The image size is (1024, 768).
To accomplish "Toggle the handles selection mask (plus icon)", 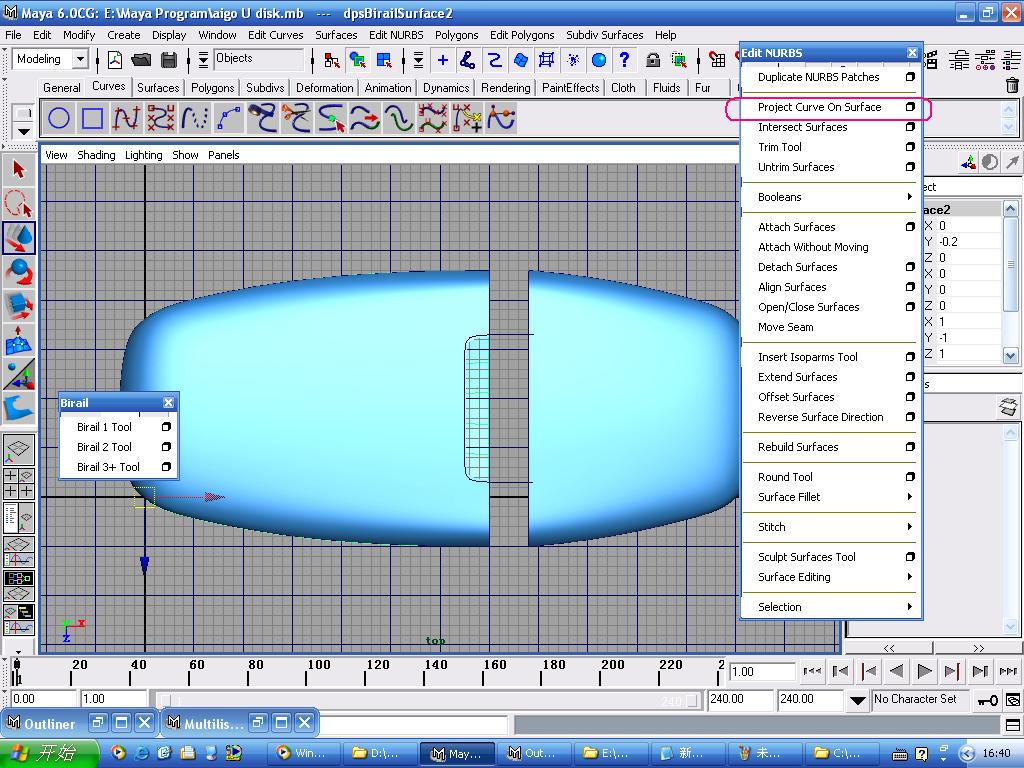I will [443, 61].
